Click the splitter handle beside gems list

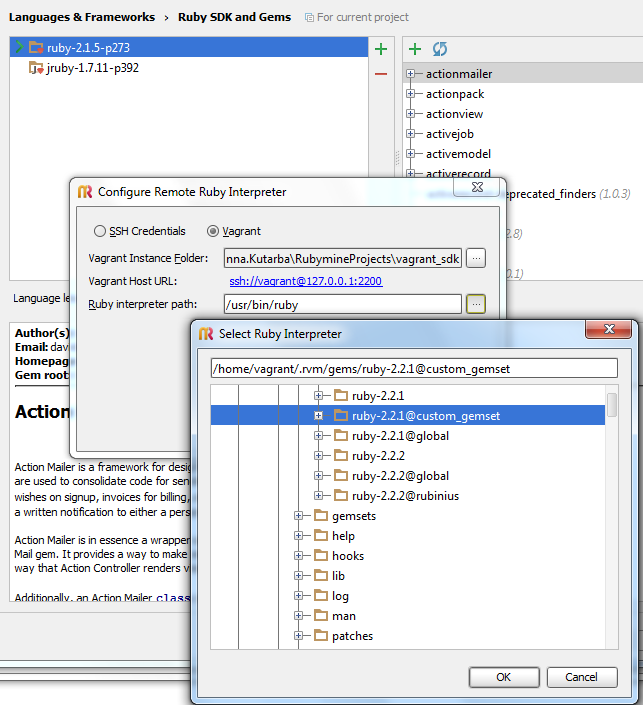point(398,158)
